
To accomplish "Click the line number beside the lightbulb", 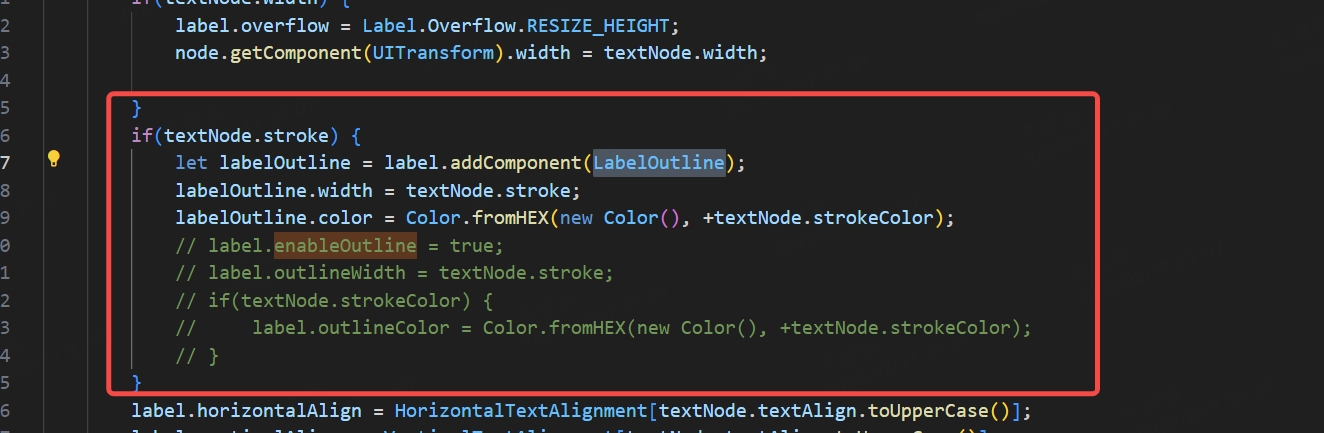I will [6, 162].
